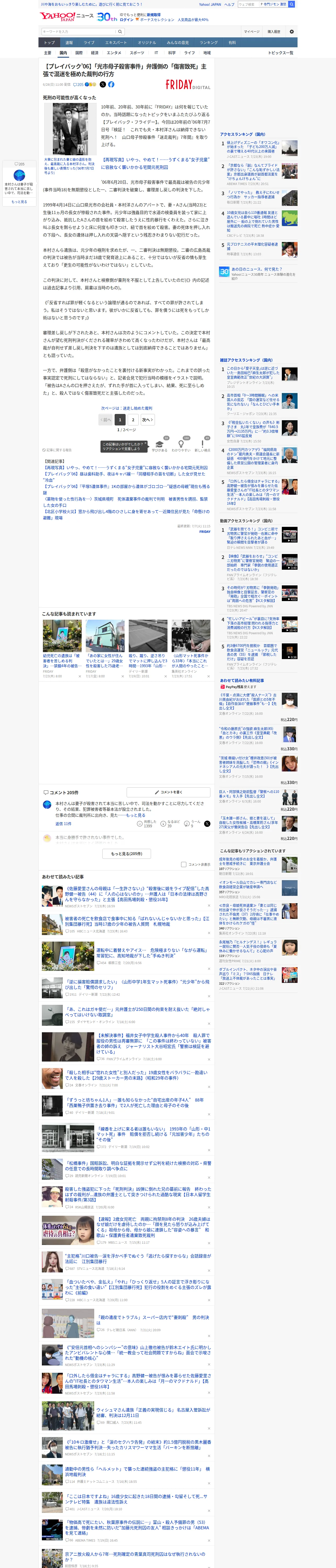Share the top comment via its X icon
The width and height of the screenshot is (336, 1568).
click(x=207, y=823)
